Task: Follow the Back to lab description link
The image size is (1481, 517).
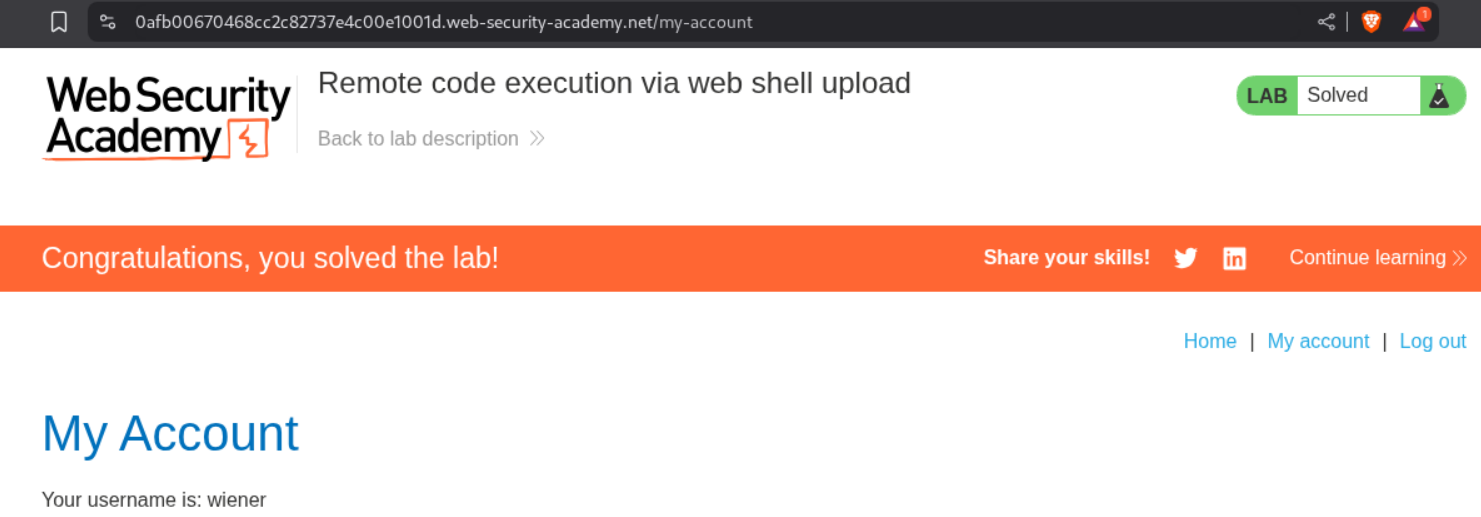Action: click(x=418, y=139)
